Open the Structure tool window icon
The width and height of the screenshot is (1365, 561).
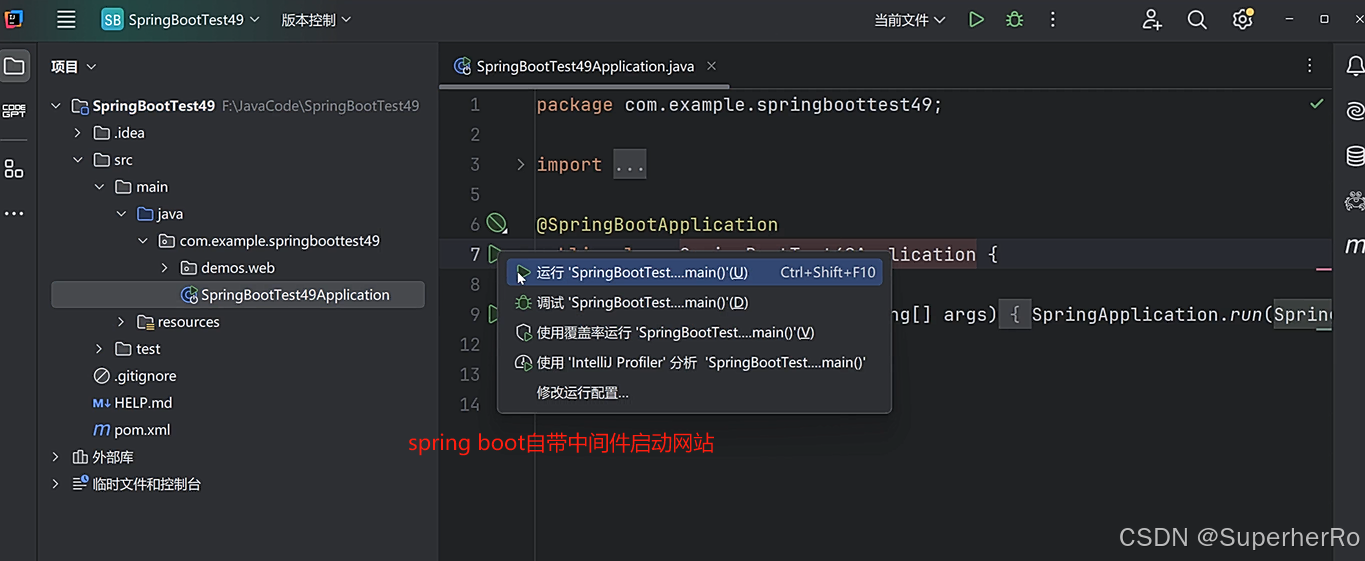(x=14, y=169)
